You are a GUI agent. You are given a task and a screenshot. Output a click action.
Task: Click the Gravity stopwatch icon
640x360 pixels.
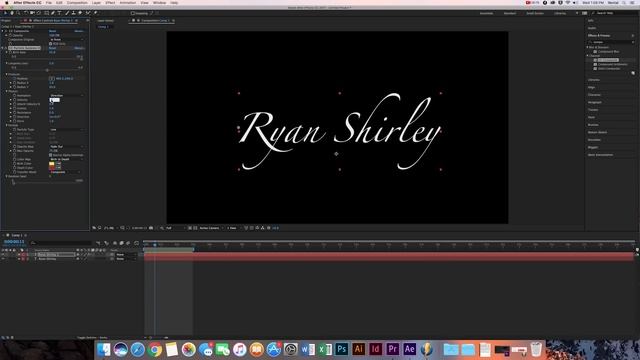click(x=15, y=108)
